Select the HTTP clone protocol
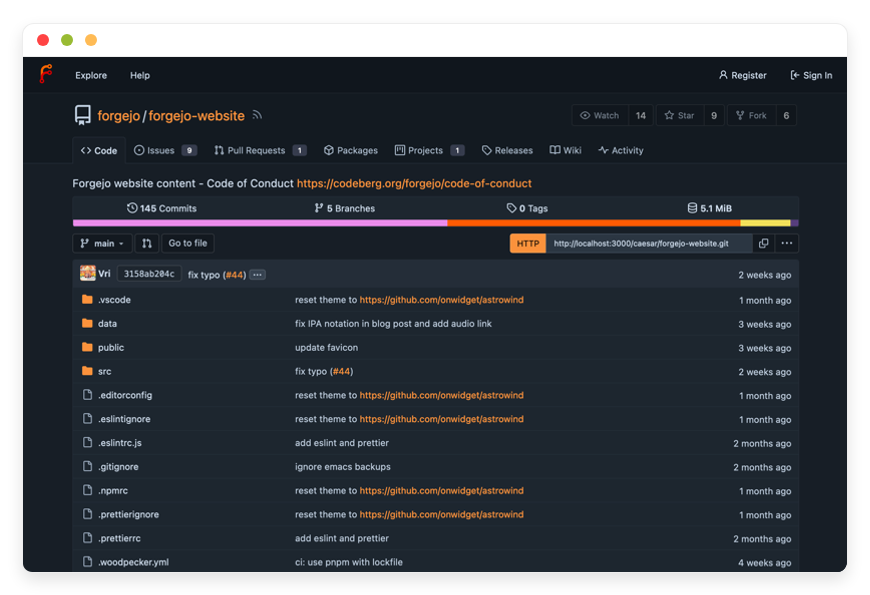This screenshot has width=870, height=595. coord(528,243)
